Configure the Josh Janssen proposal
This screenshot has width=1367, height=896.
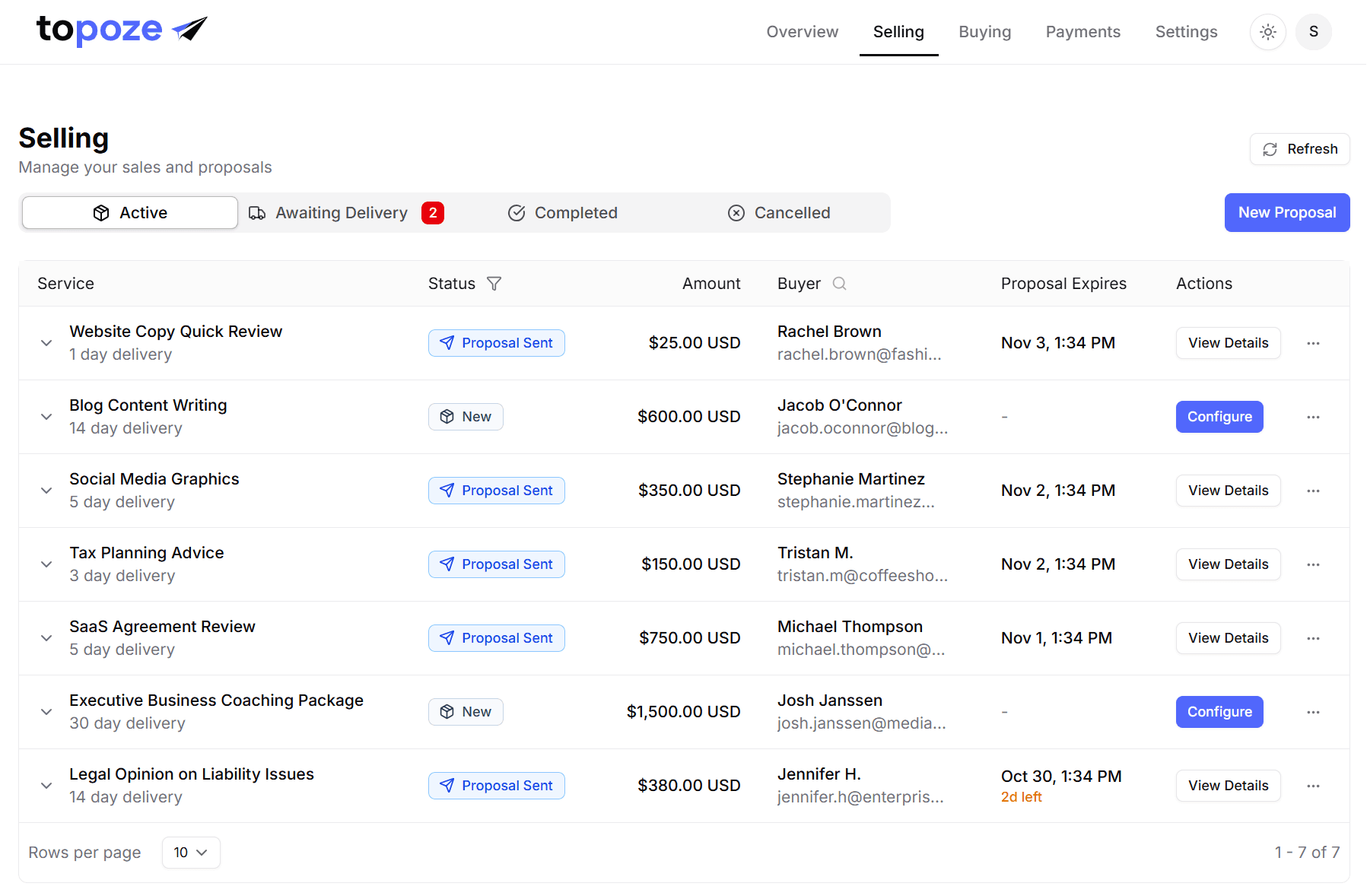pyautogui.click(x=1219, y=712)
